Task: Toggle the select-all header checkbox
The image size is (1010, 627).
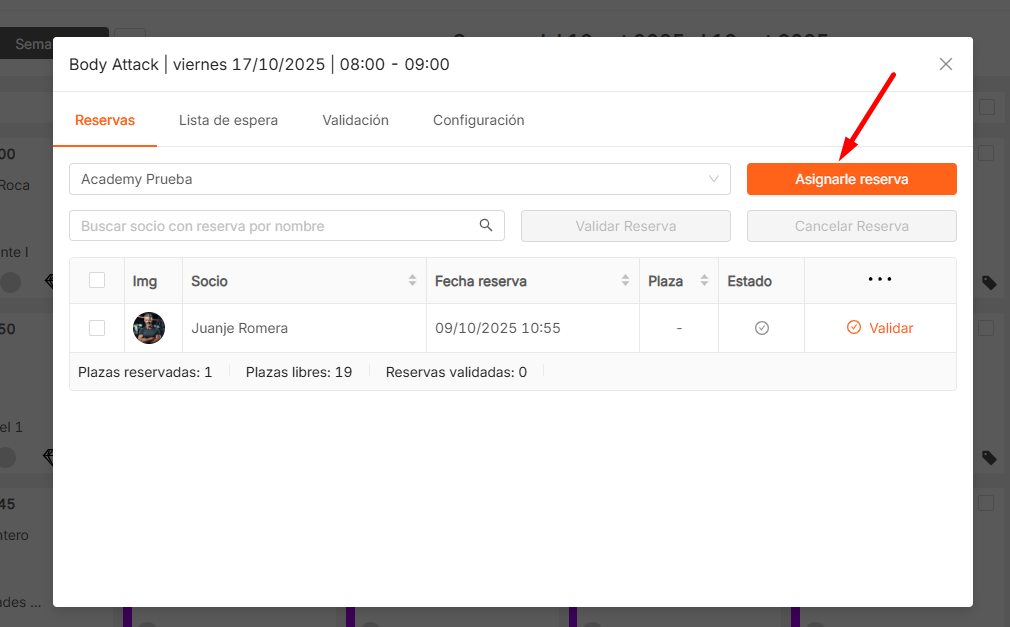Action: (x=97, y=280)
